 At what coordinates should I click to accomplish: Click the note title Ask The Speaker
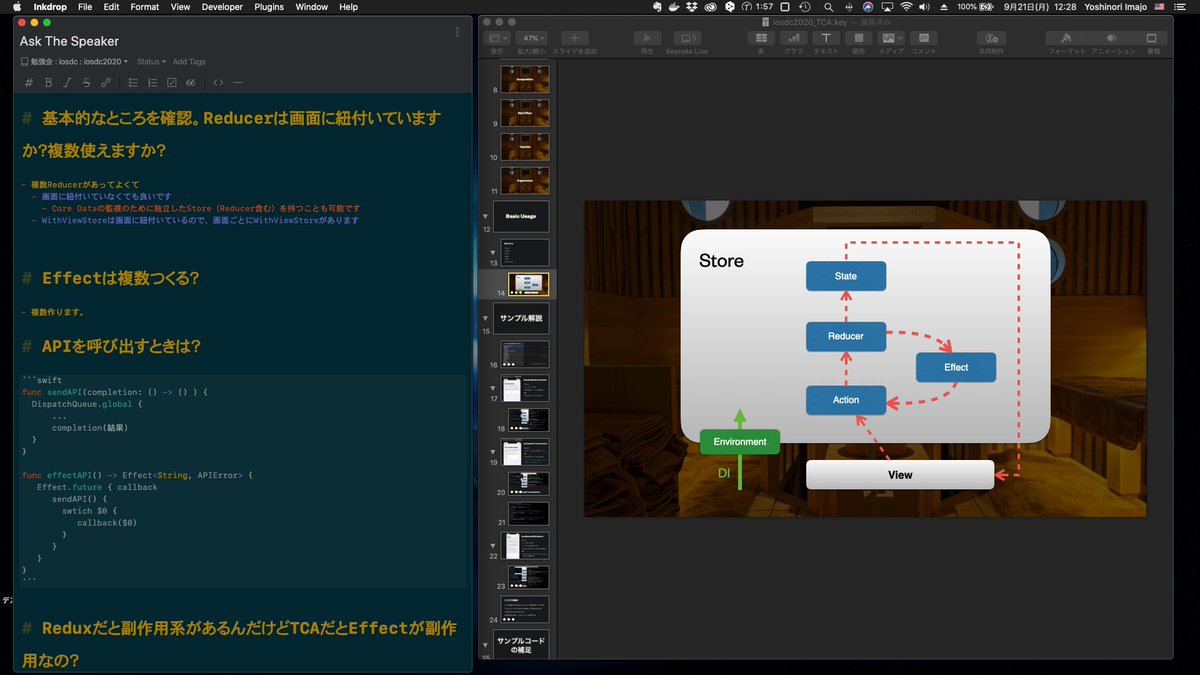coord(69,41)
